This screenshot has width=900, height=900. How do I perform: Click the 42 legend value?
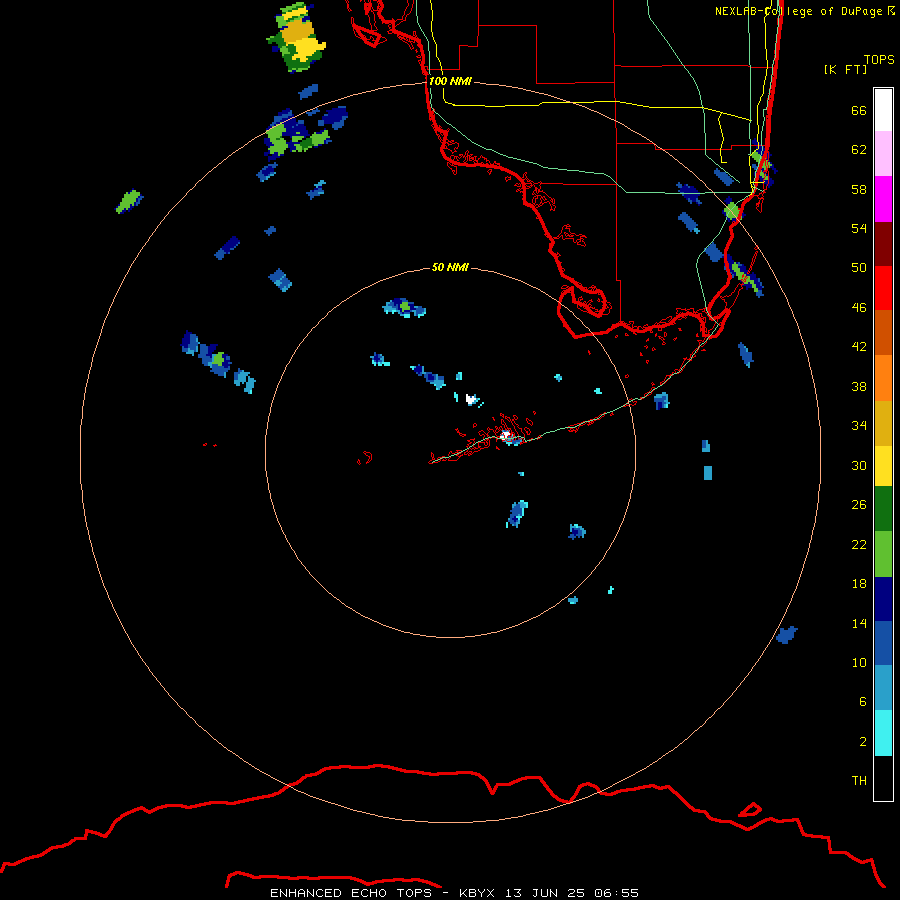click(x=859, y=347)
